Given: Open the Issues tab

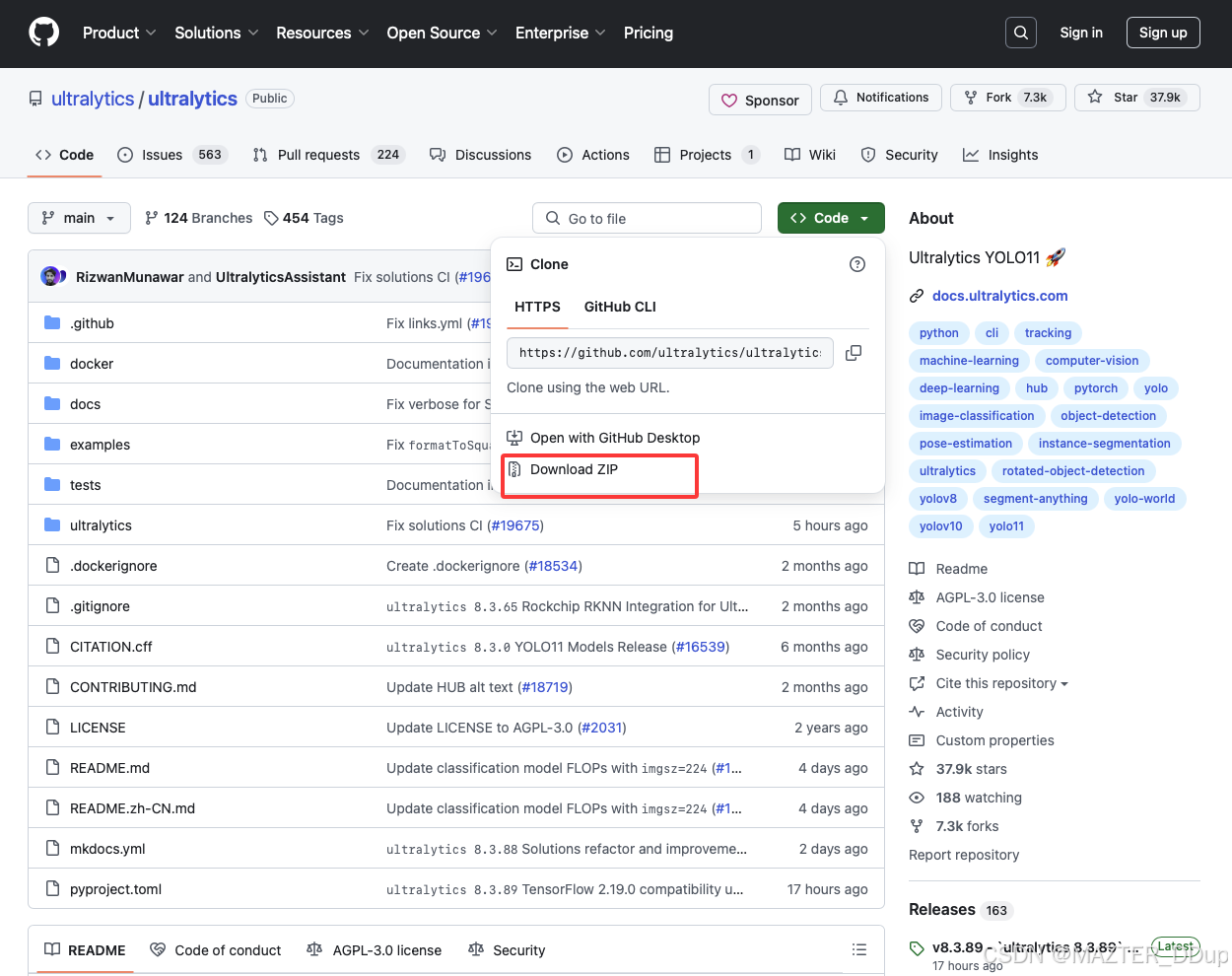Looking at the screenshot, I should pyautogui.click(x=172, y=155).
